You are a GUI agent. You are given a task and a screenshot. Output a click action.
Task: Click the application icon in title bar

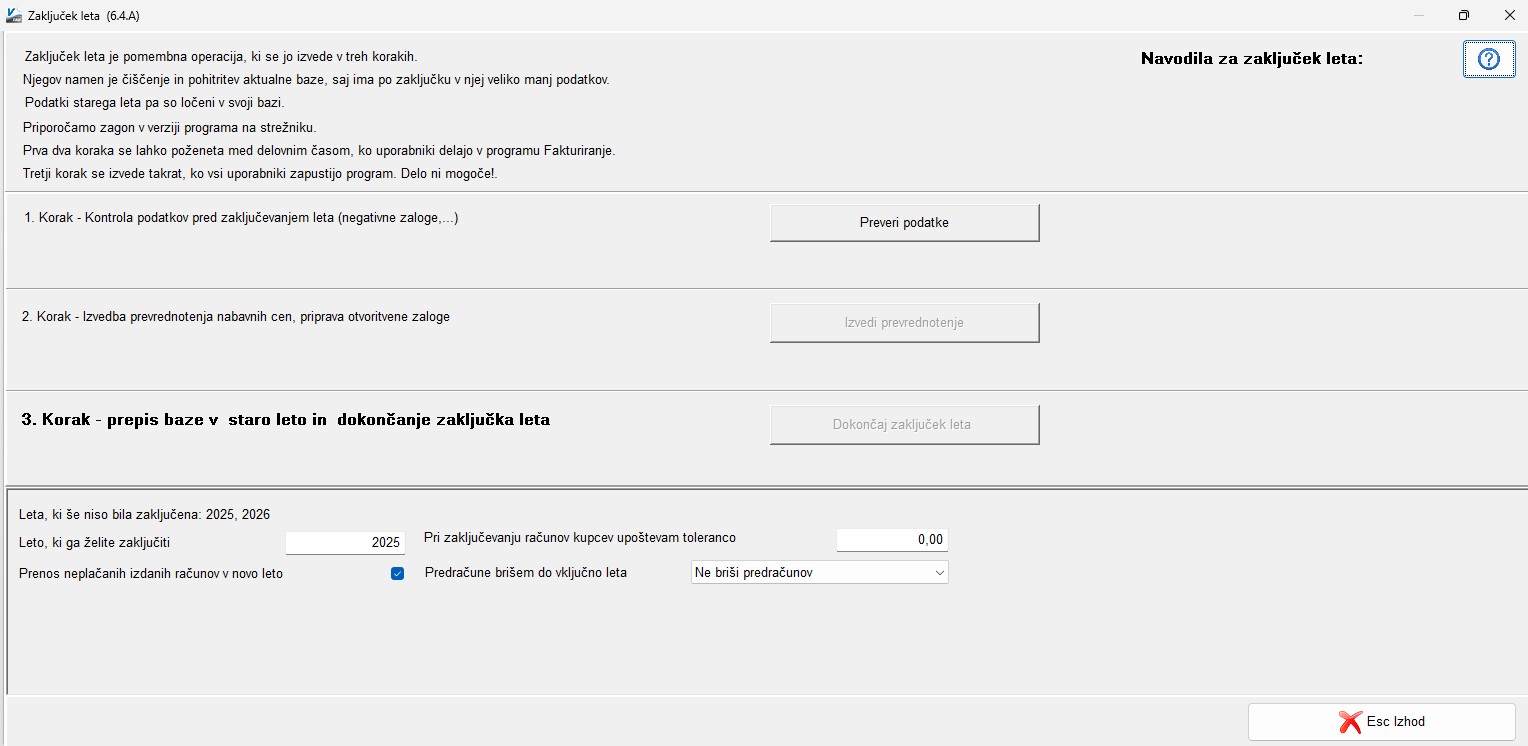click(x=14, y=15)
